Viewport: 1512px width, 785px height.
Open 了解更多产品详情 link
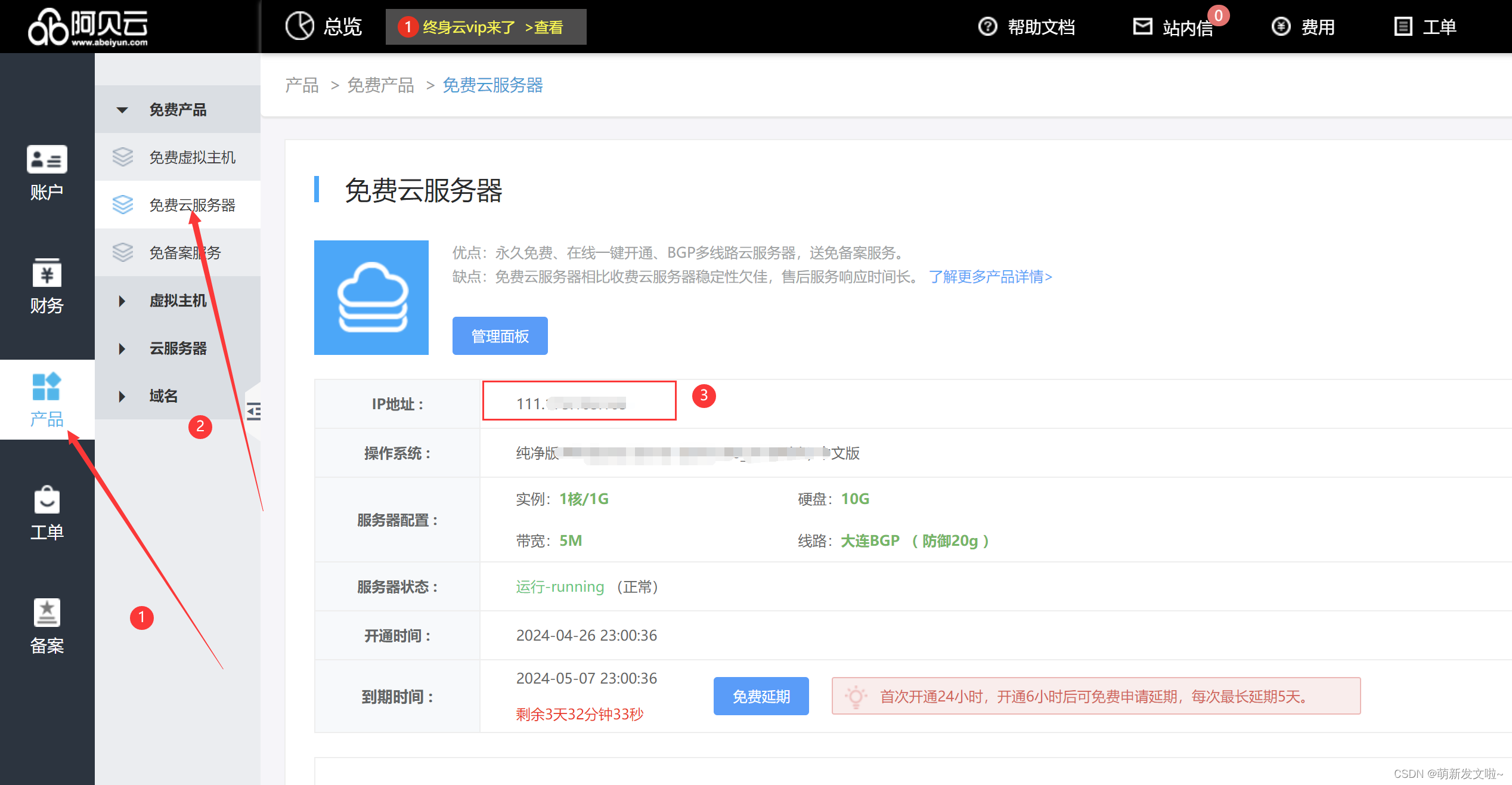coord(990,277)
